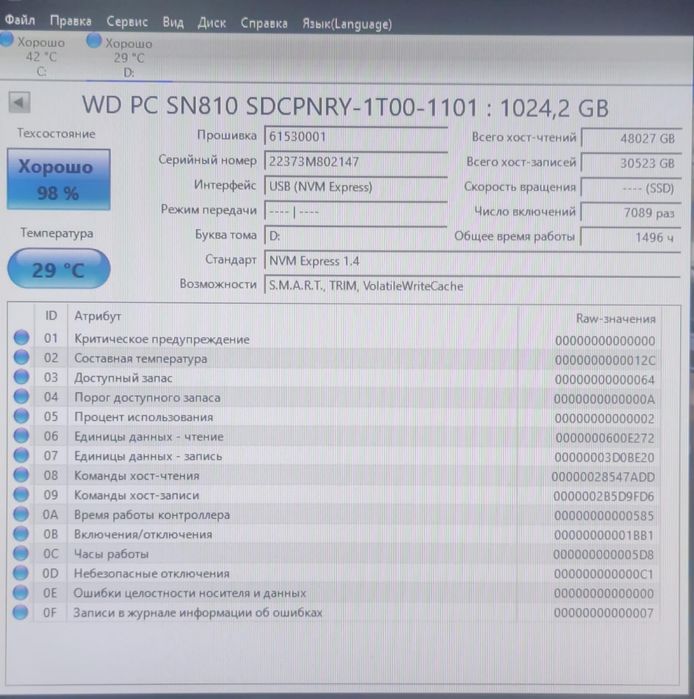Click the Атрибут column header
The height and width of the screenshot is (699, 694).
point(292,317)
